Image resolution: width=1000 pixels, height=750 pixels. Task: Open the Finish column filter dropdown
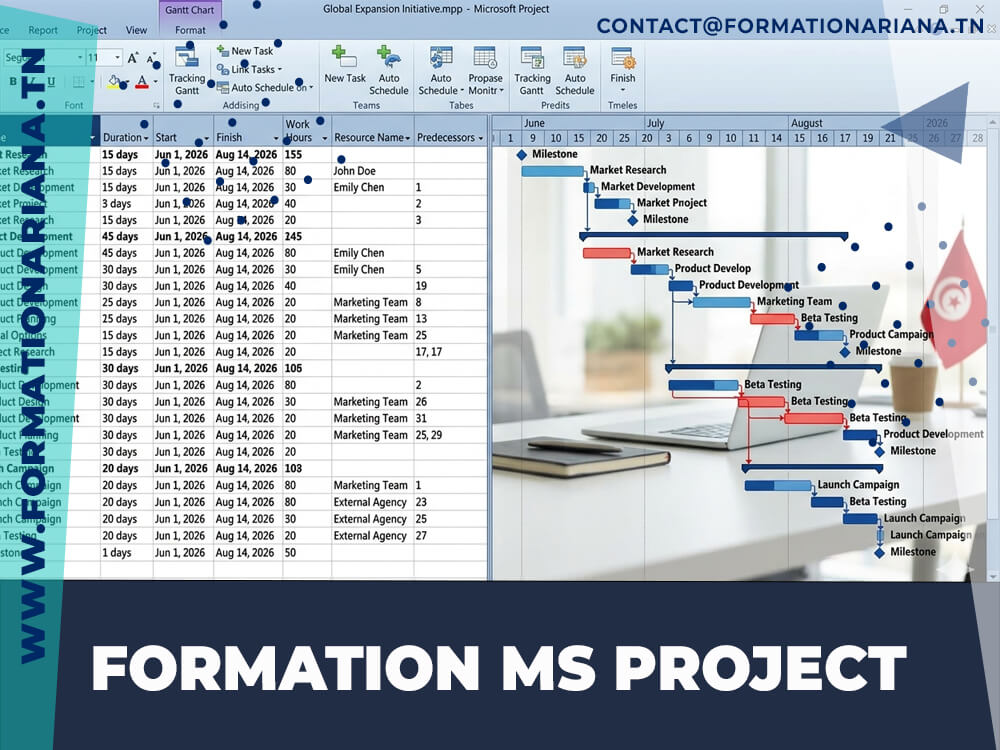click(x=276, y=138)
